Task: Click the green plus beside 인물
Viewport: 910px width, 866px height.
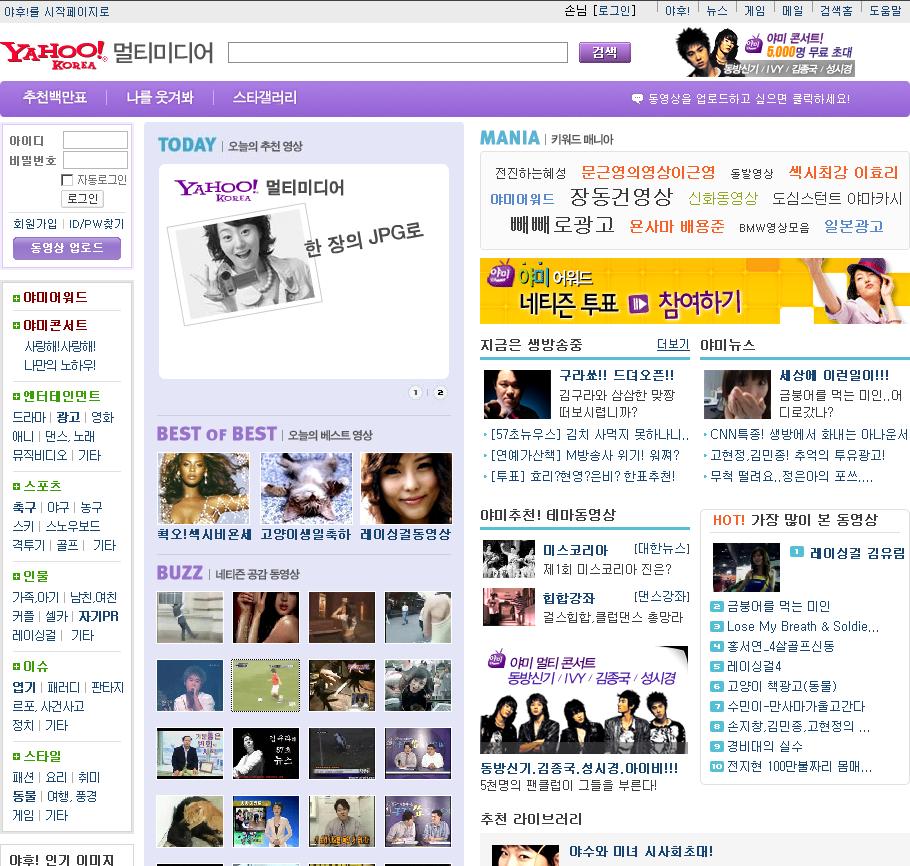Action: (16, 576)
